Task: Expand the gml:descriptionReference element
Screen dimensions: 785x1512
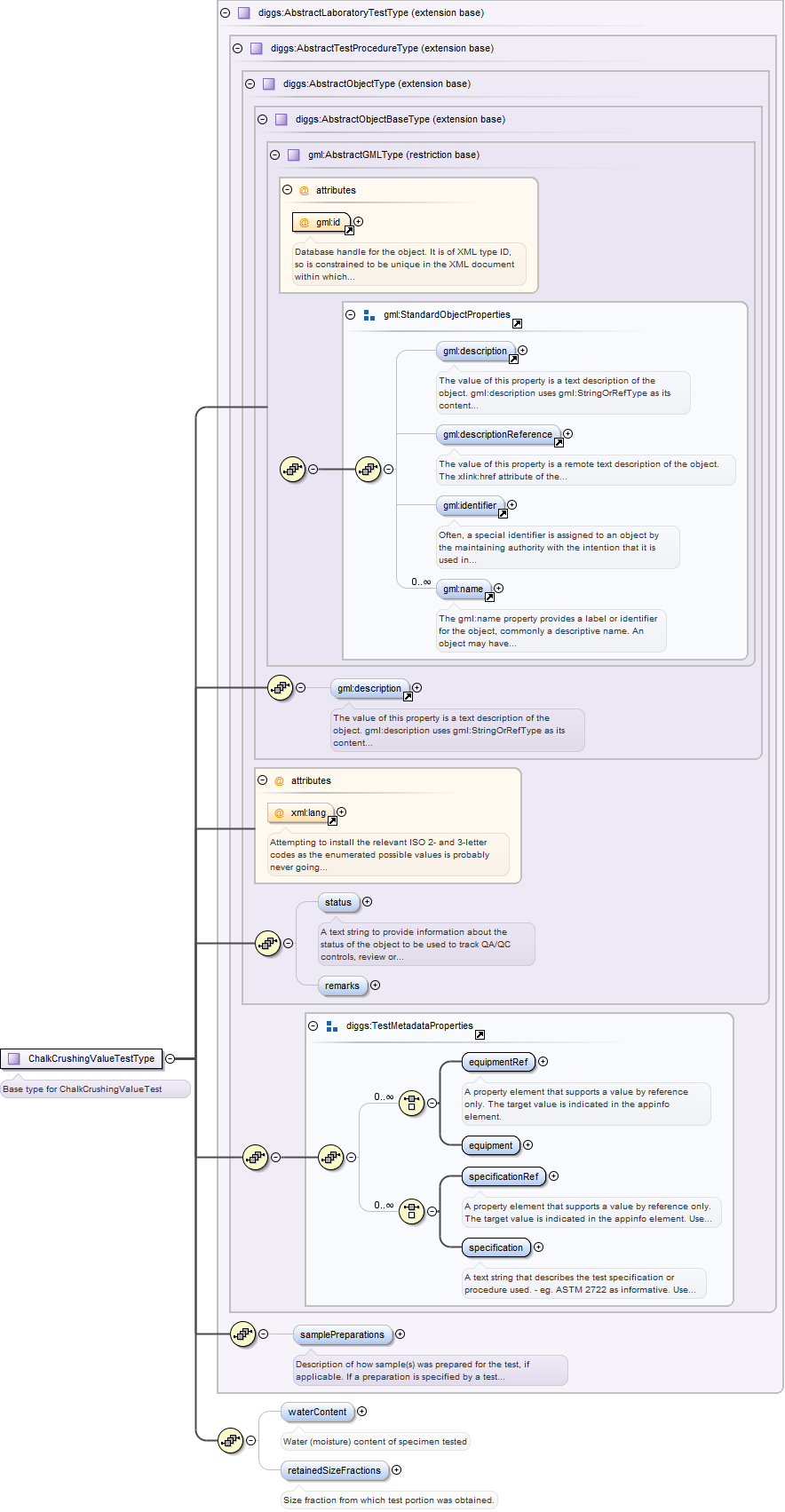Action: 567,434
